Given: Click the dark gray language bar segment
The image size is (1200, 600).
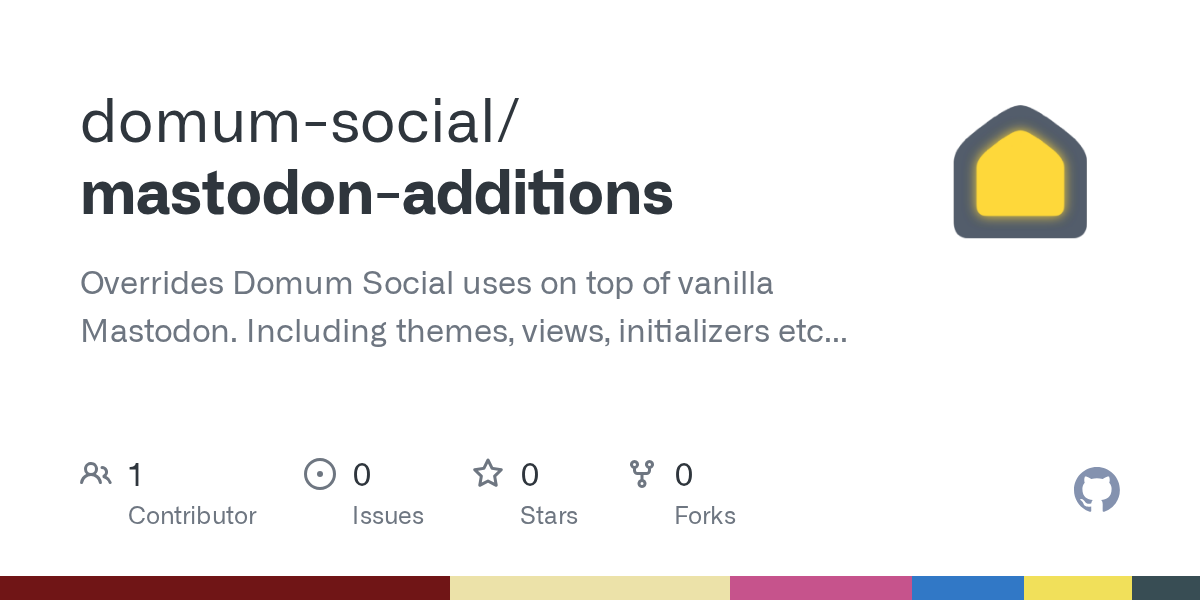Looking at the screenshot, I should pyautogui.click(x=1166, y=588).
